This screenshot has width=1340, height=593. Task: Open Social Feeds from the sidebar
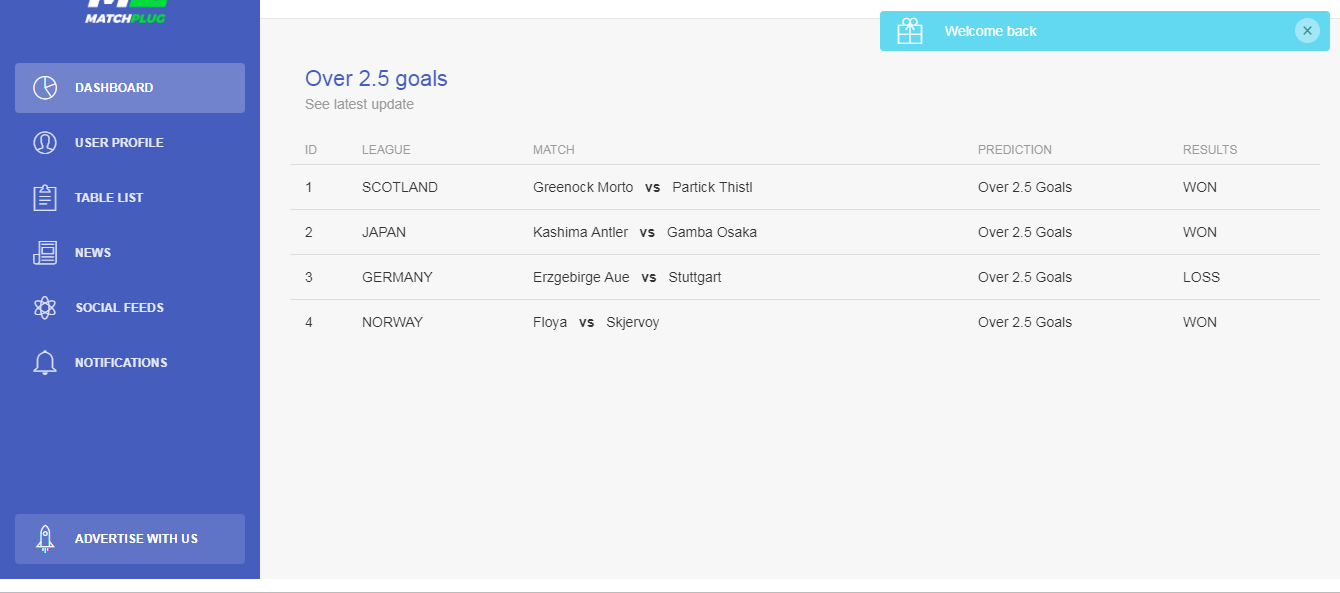tap(130, 308)
